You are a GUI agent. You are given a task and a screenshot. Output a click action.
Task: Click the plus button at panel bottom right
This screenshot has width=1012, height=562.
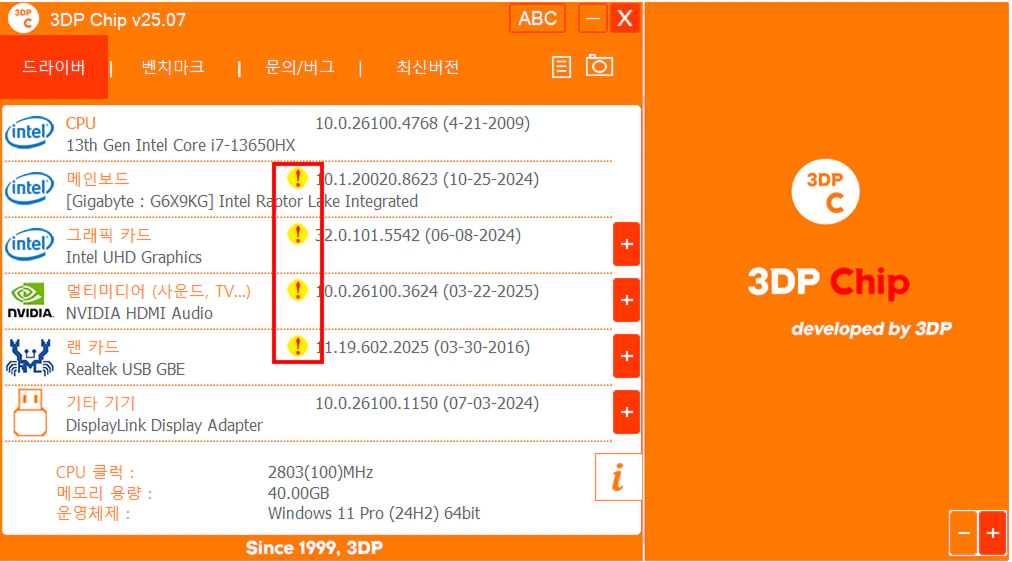993,533
